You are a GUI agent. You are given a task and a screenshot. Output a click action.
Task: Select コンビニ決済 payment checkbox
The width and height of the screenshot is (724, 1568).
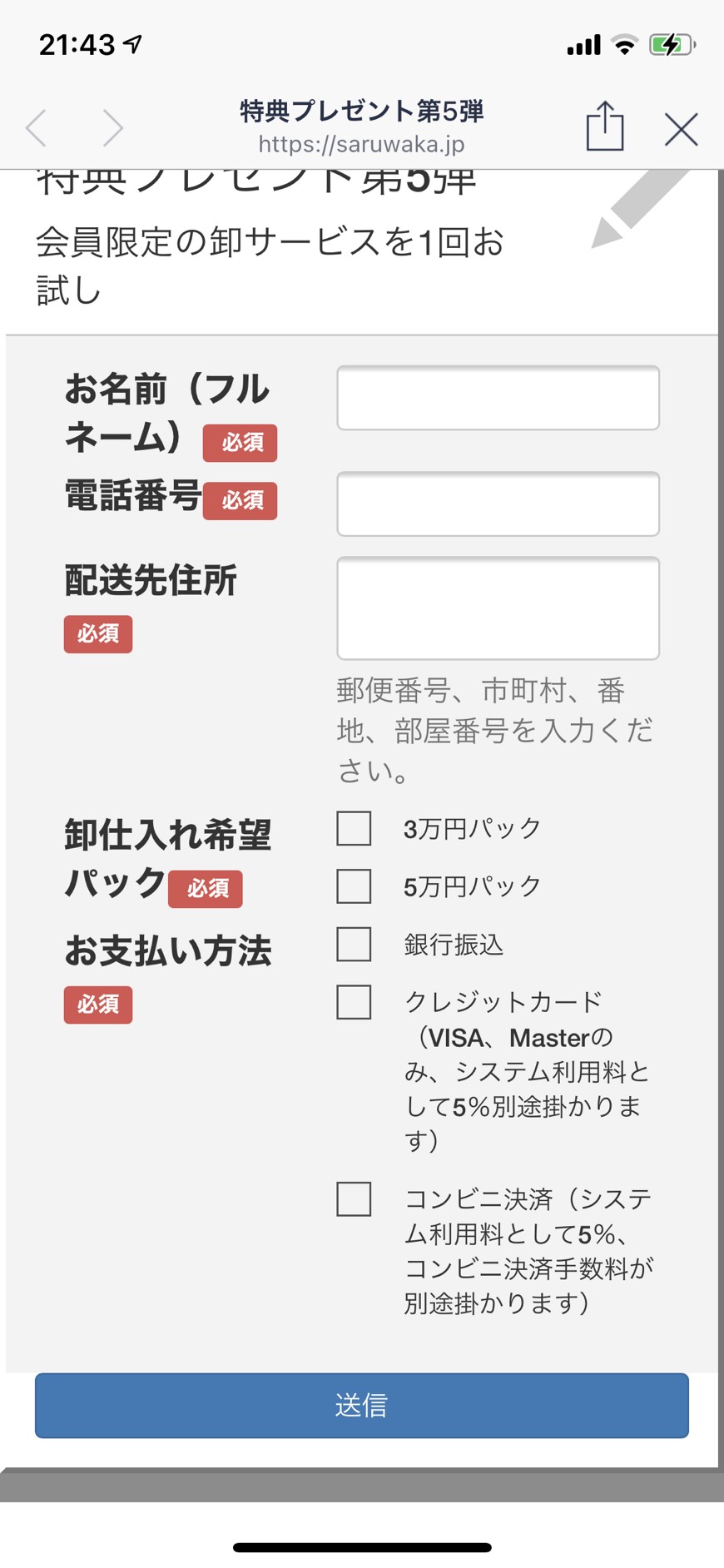[x=354, y=1199]
